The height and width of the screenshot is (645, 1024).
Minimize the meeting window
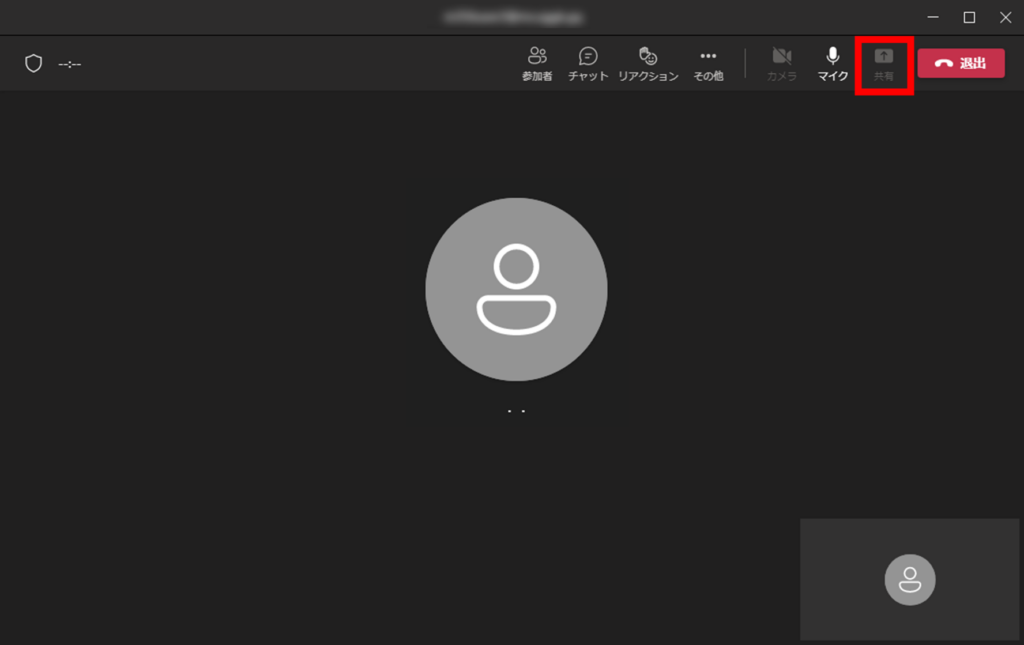(x=932, y=17)
